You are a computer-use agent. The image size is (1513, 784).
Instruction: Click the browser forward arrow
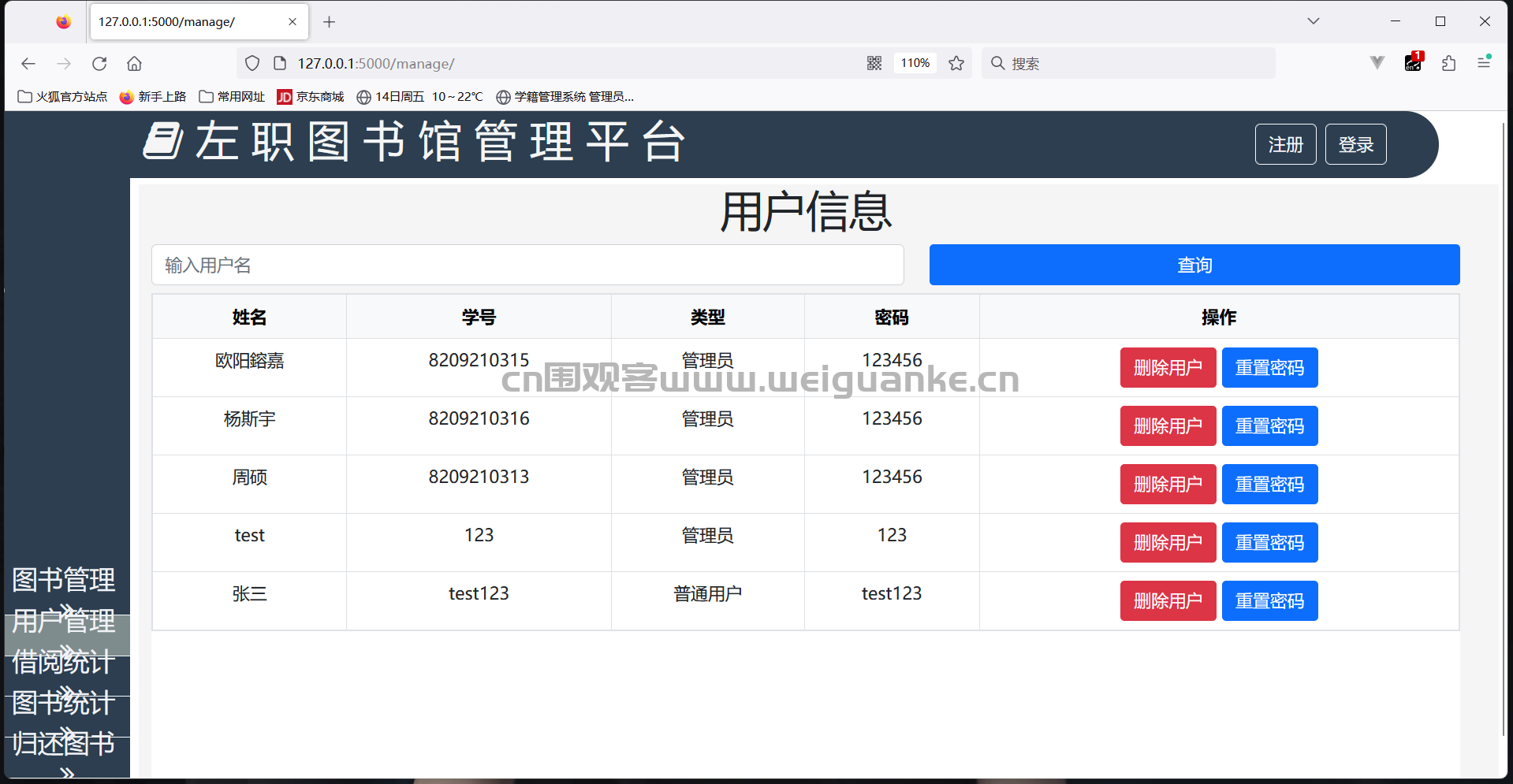64,64
